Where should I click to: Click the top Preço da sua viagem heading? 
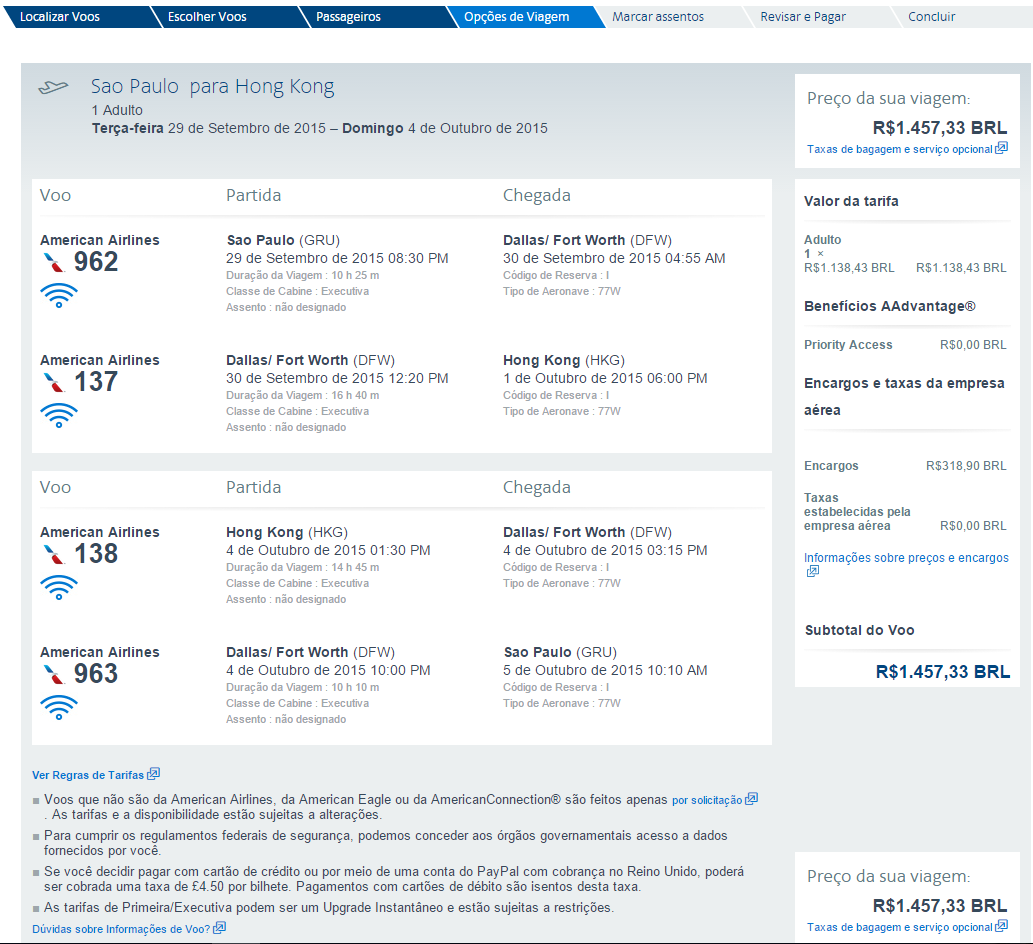coord(888,98)
